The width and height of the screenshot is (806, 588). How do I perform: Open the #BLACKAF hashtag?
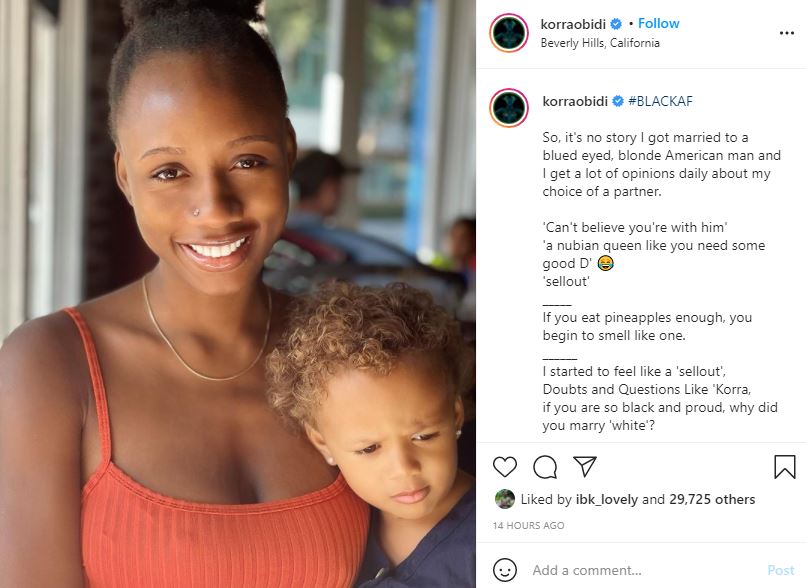(x=660, y=101)
